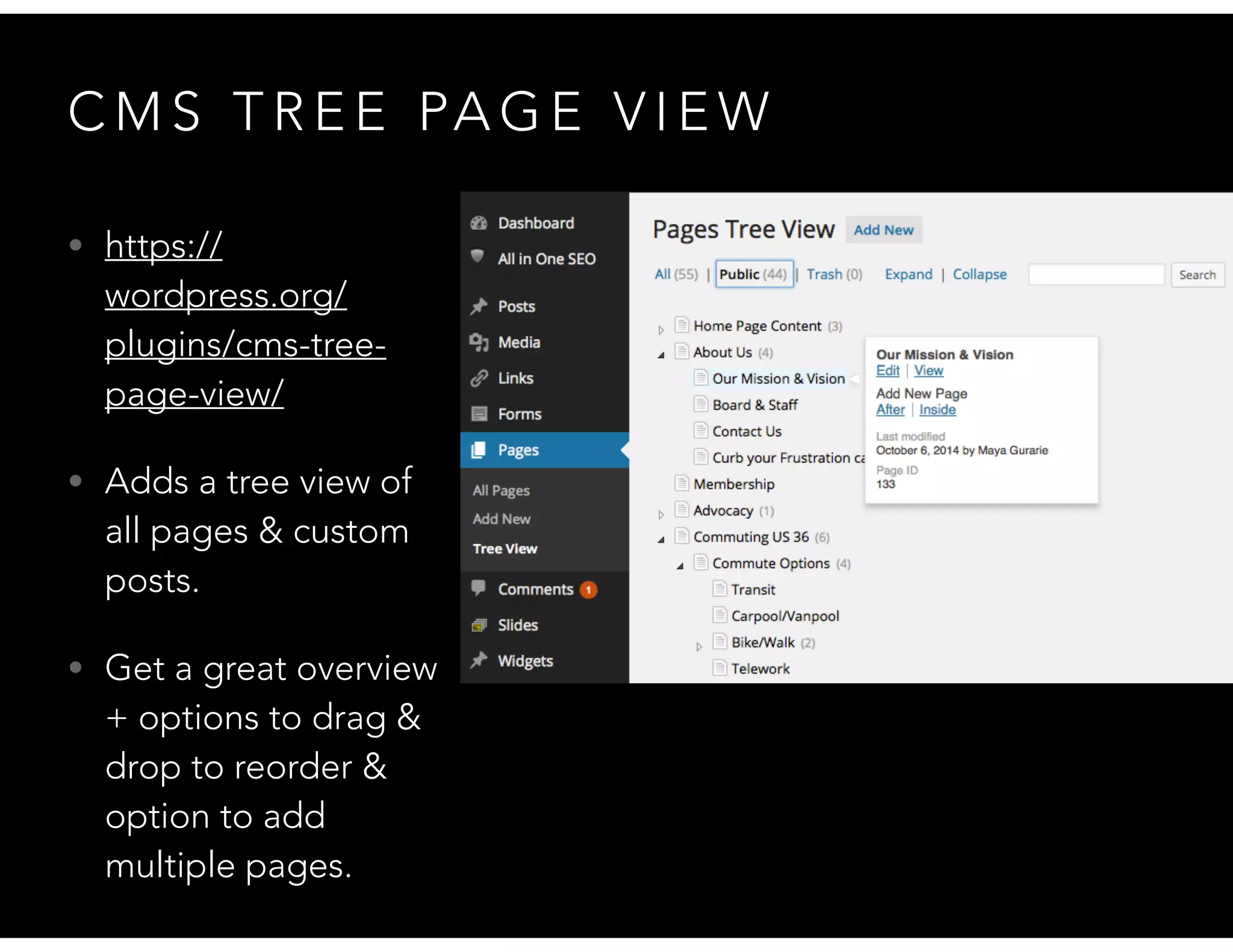Screen dimensions: 1233x952
Task: Click page icon beside Advocacy
Action: (x=682, y=509)
